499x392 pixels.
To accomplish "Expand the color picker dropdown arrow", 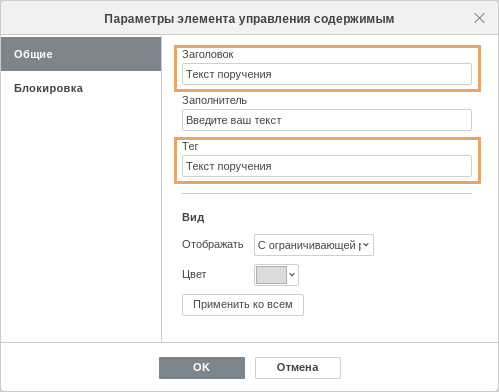I will pyautogui.click(x=292, y=275).
